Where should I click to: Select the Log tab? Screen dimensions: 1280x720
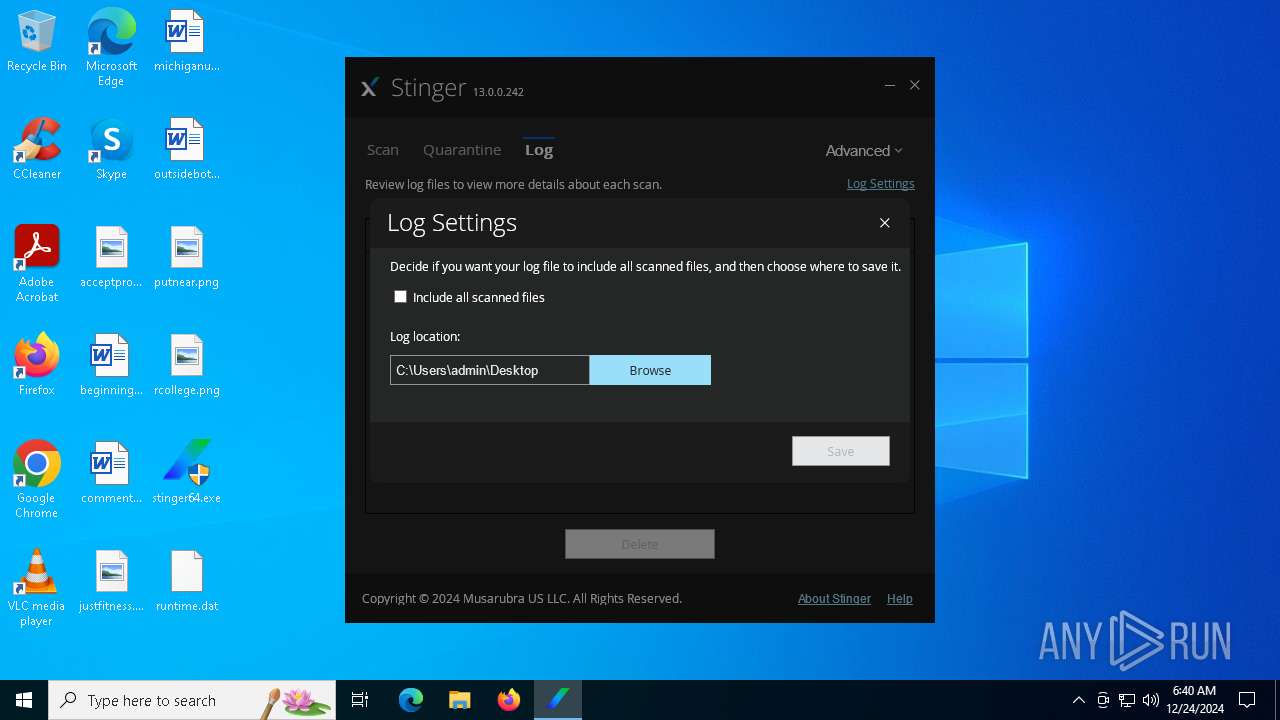point(539,150)
